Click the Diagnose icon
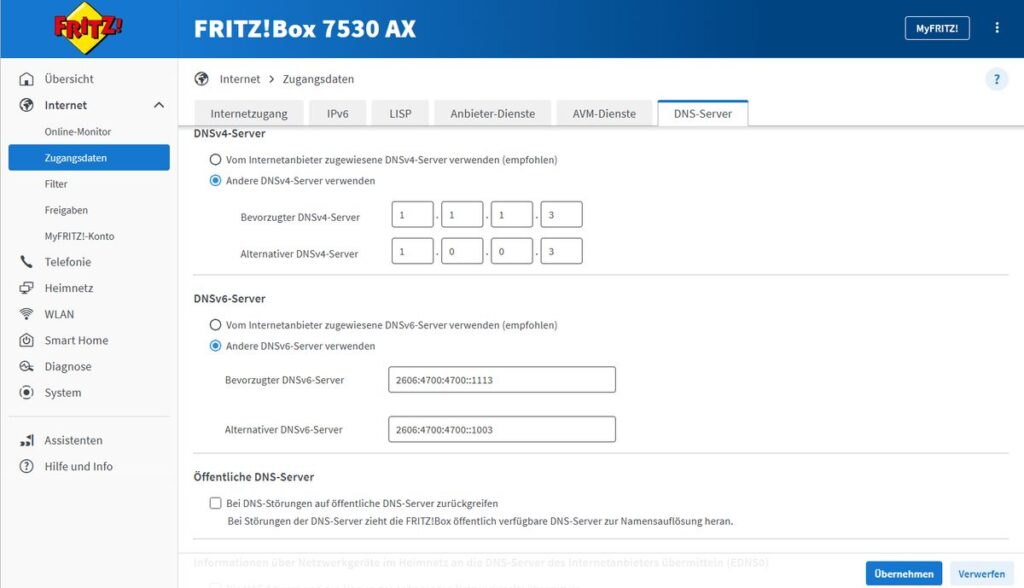Image resolution: width=1024 pixels, height=588 pixels. click(26, 367)
